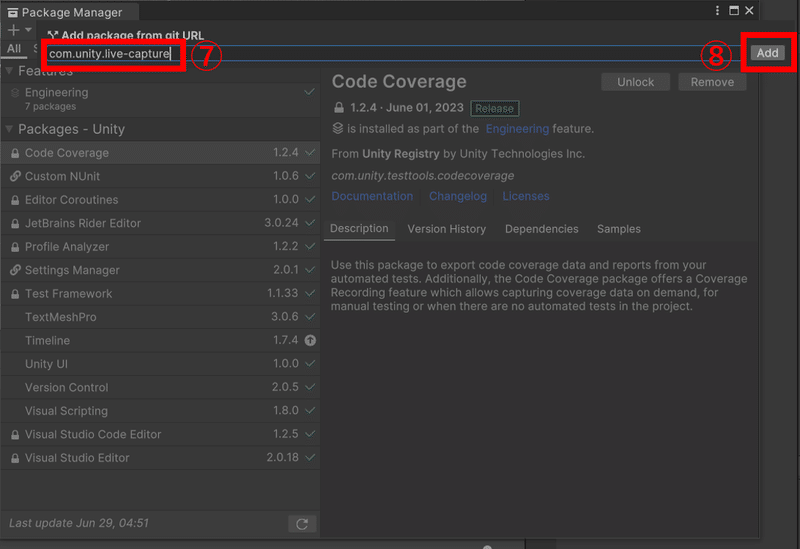Select Settings Manager package row

pos(160,270)
